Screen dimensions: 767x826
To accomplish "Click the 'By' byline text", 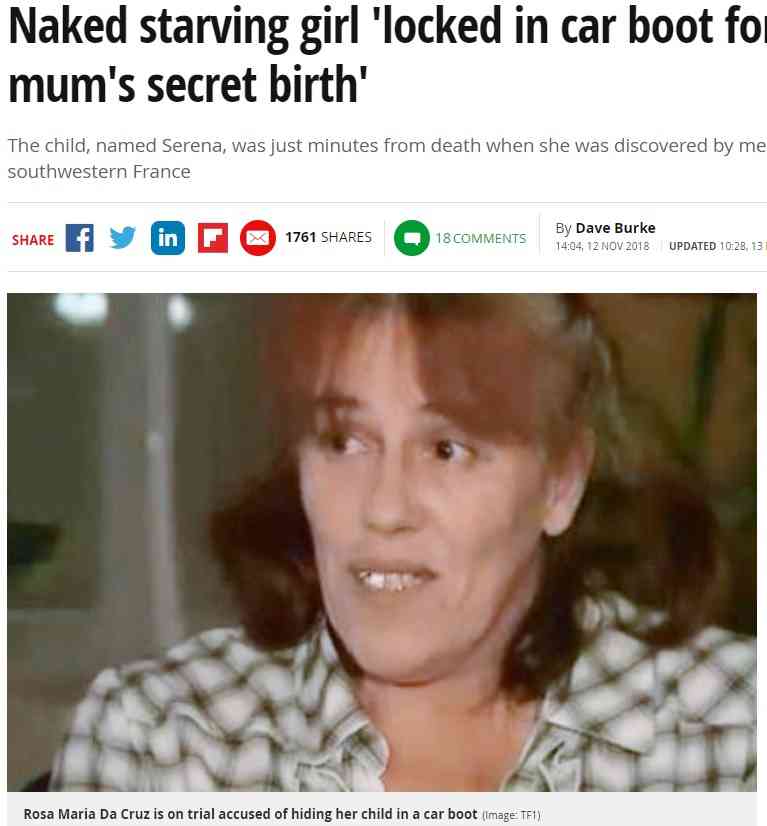I will pyautogui.click(x=563, y=229).
